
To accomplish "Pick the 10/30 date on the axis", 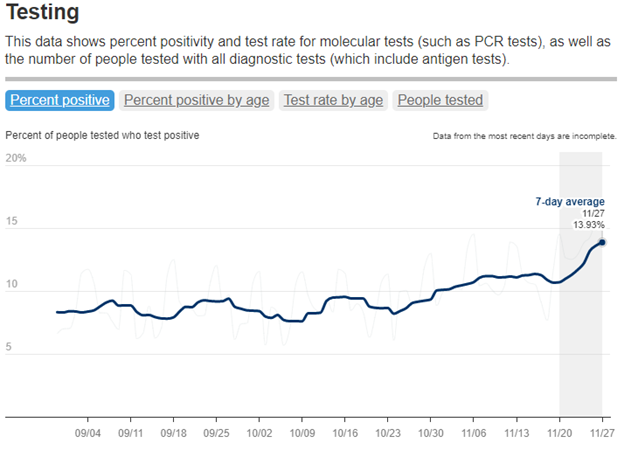I will tap(431, 433).
